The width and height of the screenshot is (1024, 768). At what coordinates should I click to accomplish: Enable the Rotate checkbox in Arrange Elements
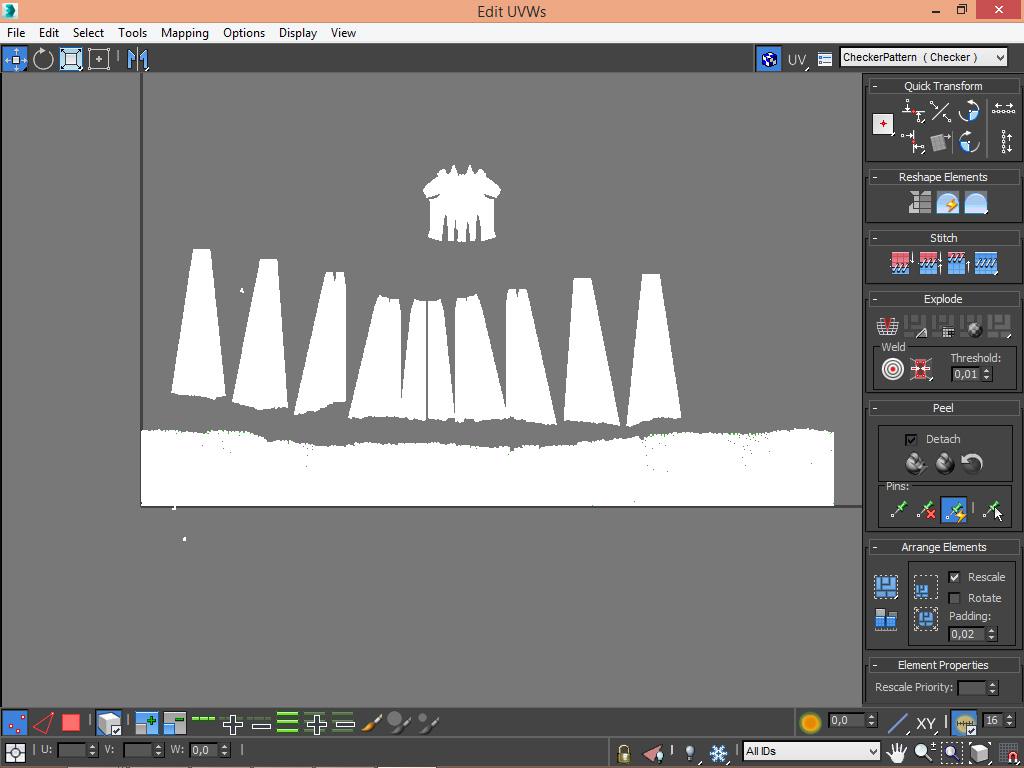954,598
